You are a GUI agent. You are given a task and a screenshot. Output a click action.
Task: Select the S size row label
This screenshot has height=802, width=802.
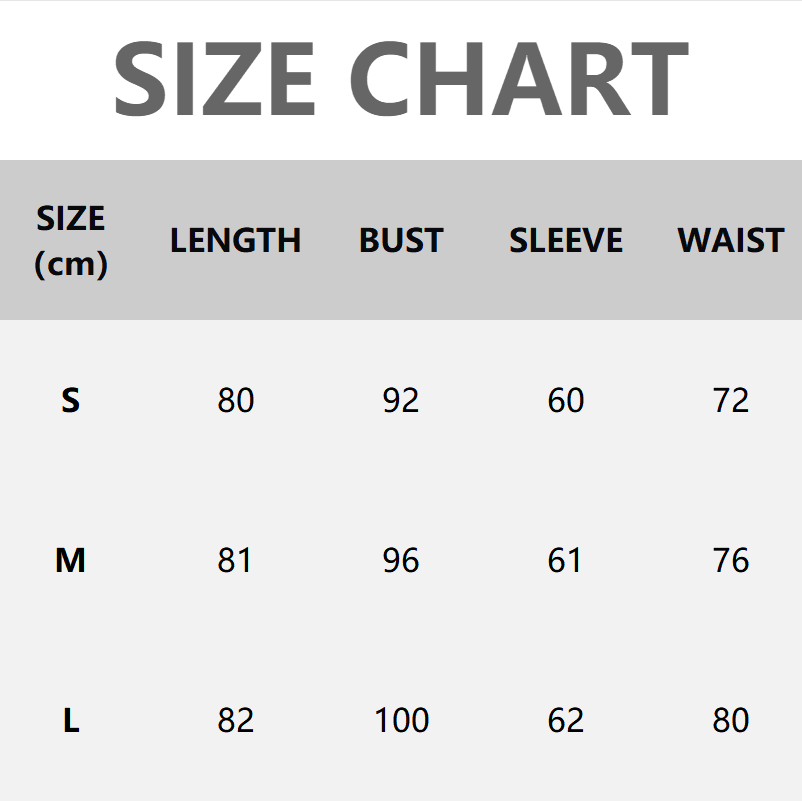[70, 401]
